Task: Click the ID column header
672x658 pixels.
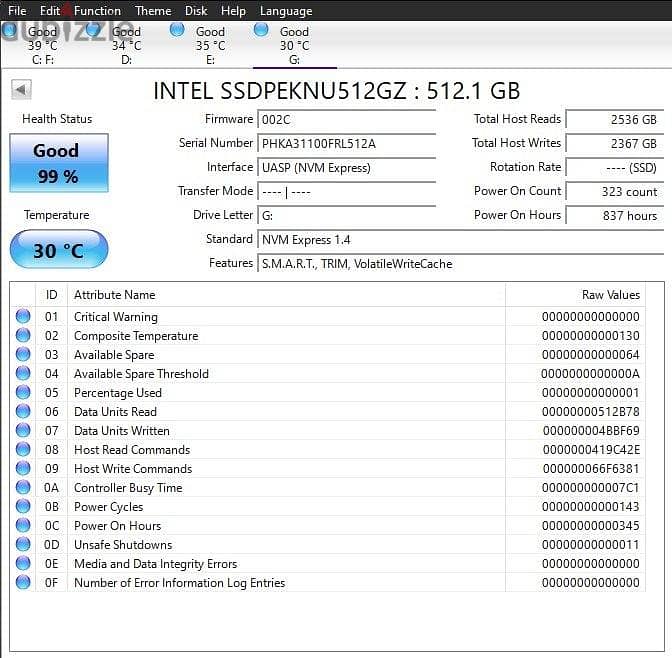Action: click(51, 295)
